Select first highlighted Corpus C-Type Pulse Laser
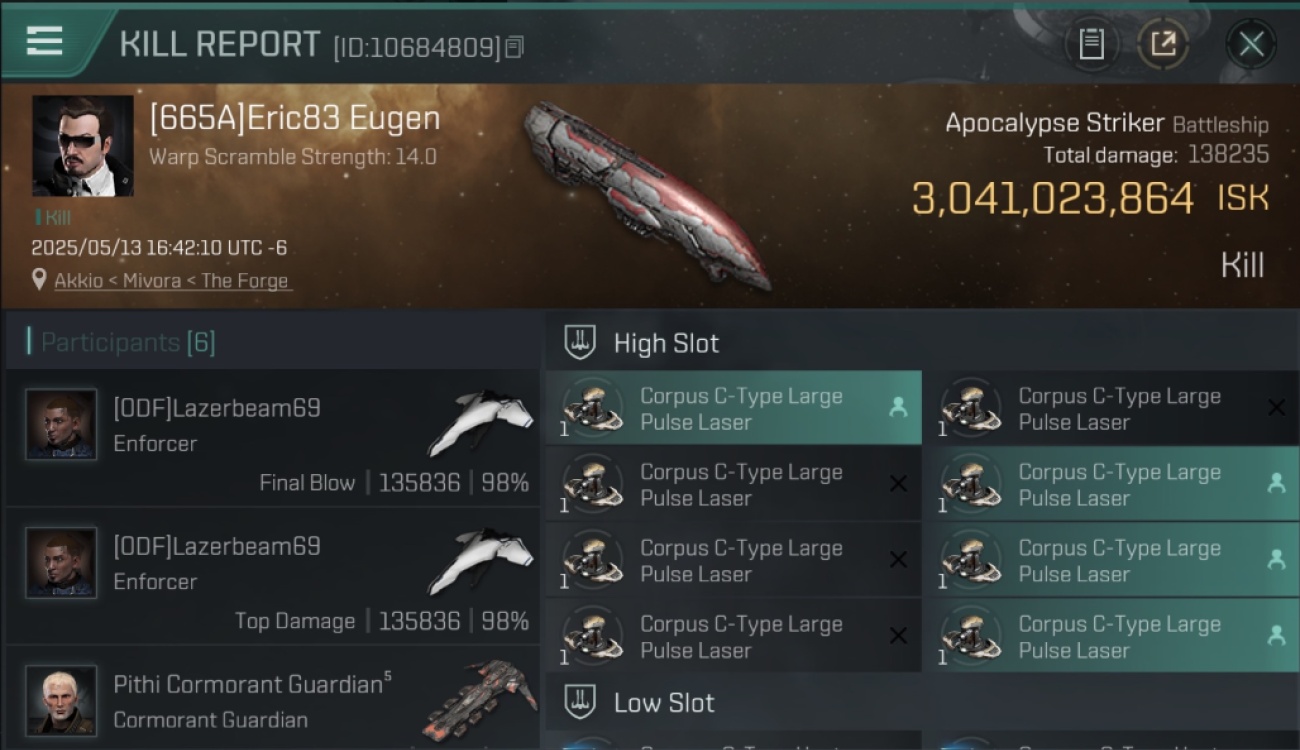The height and width of the screenshot is (750, 1300). point(734,408)
